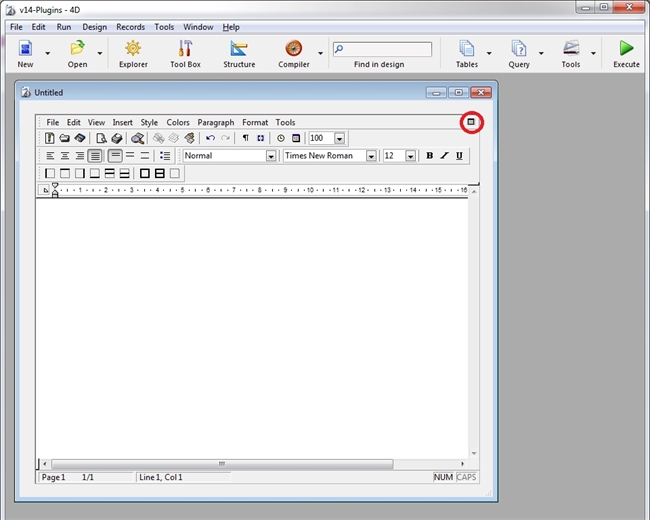Click the Structure toolbar icon
The width and height of the screenshot is (650, 520).
tap(239, 53)
